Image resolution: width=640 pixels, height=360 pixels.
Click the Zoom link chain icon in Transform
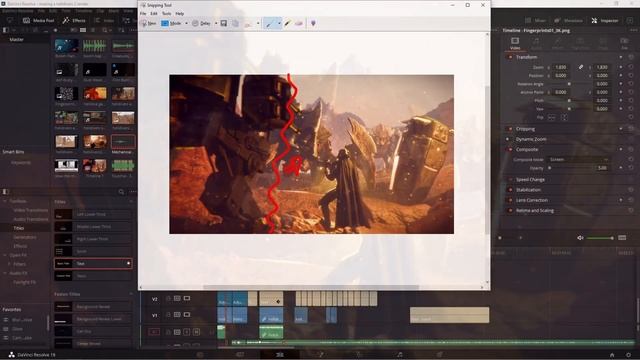click(x=580, y=67)
